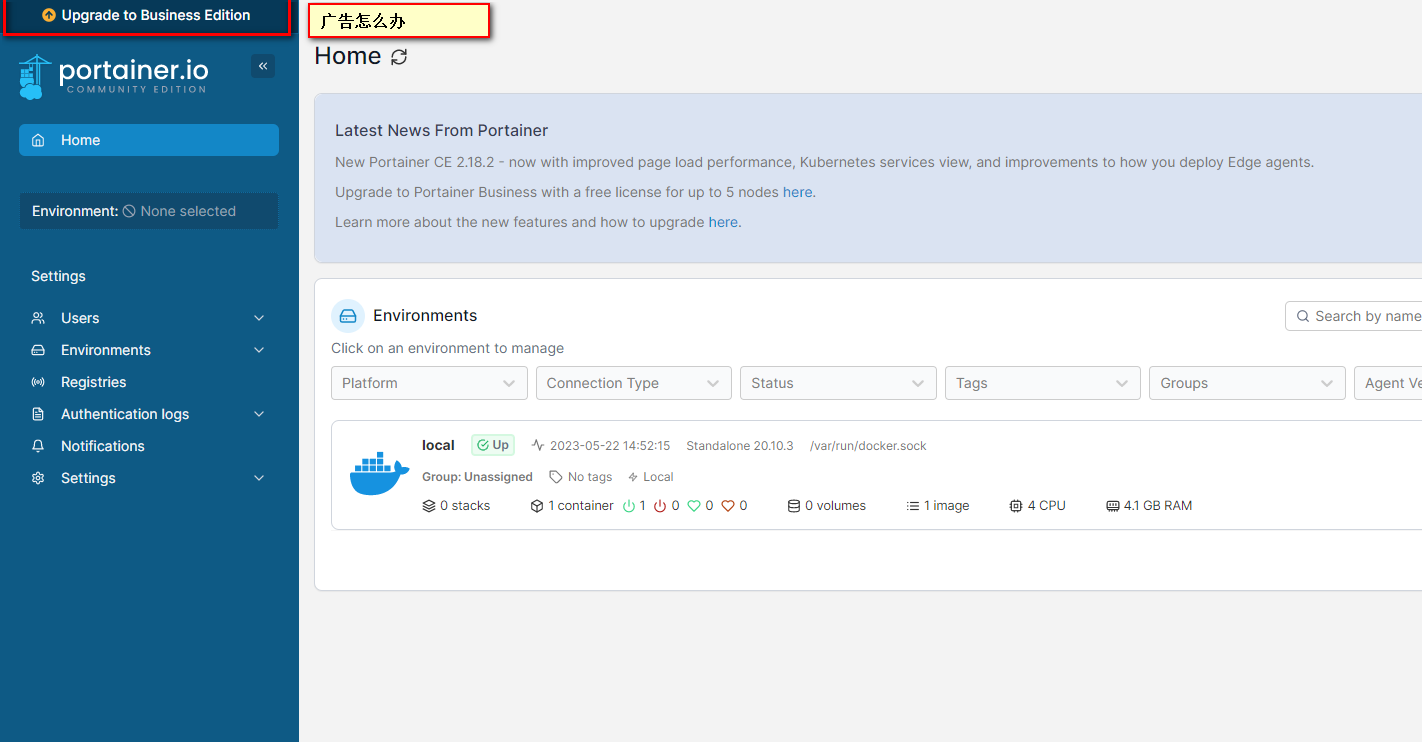1422x742 pixels.
Task: Click the Portainer.io logo
Action: (x=113, y=76)
